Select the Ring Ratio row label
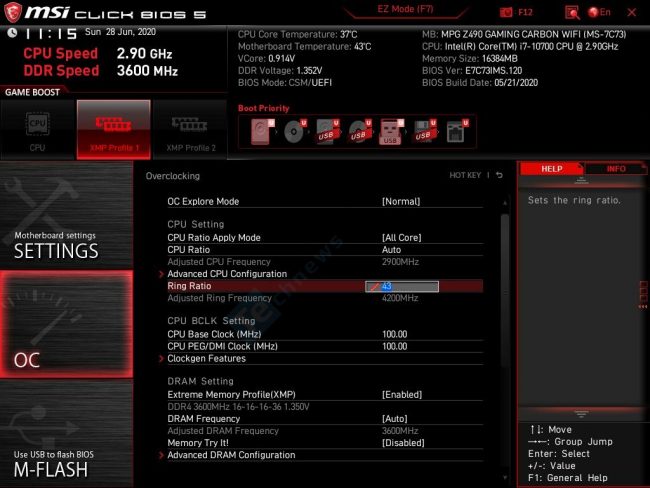 coord(189,286)
